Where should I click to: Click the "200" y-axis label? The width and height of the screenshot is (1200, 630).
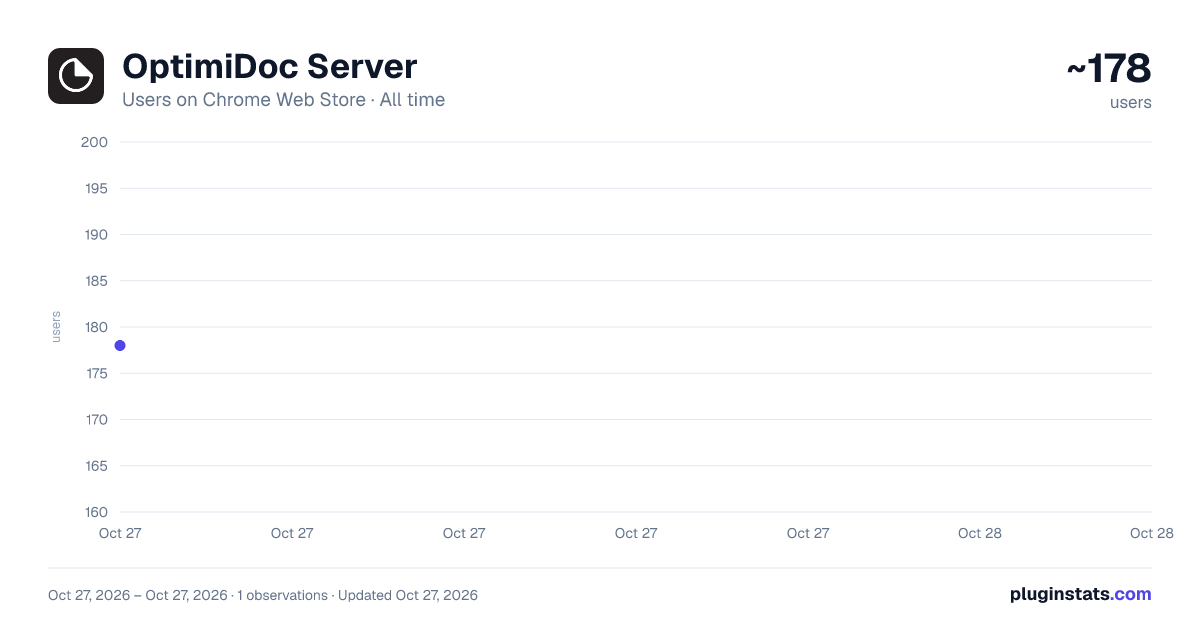pyautogui.click(x=94, y=142)
